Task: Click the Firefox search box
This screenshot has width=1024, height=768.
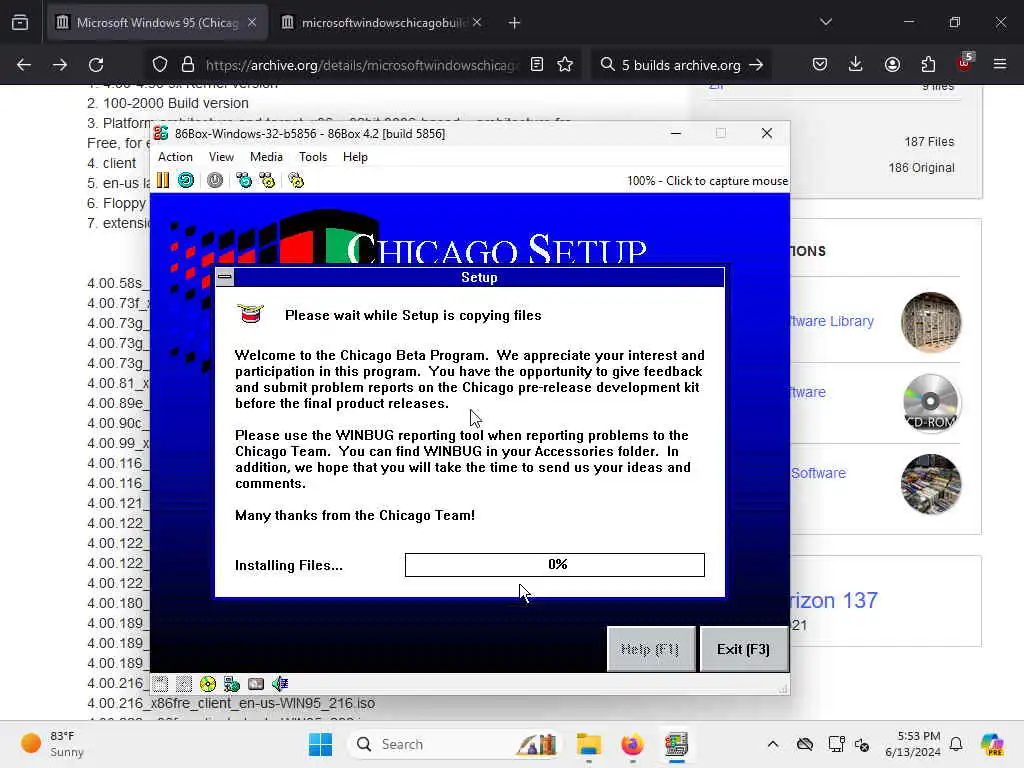Action: 681,65
